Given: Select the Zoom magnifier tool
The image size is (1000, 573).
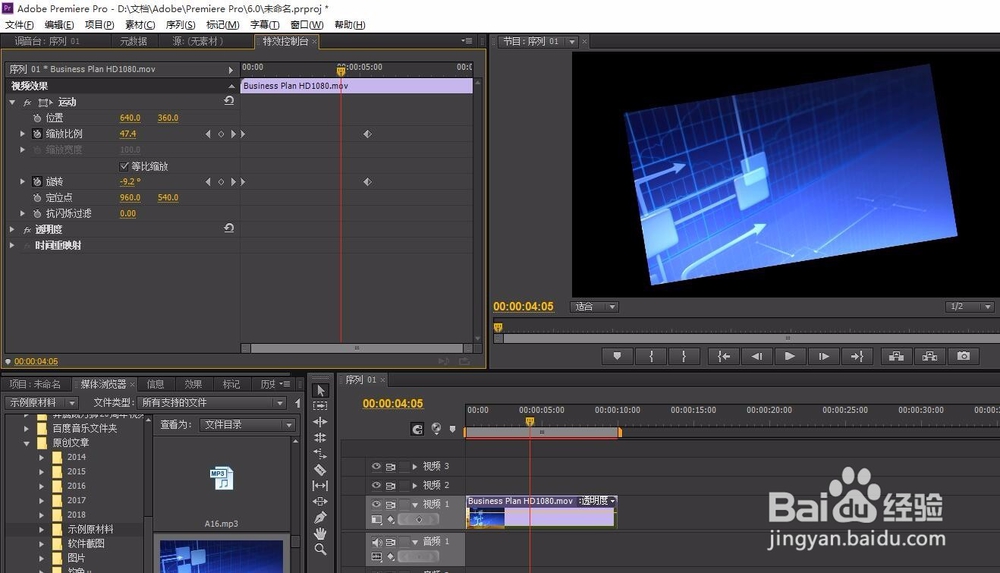Looking at the screenshot, I should (x=320, y=549).
